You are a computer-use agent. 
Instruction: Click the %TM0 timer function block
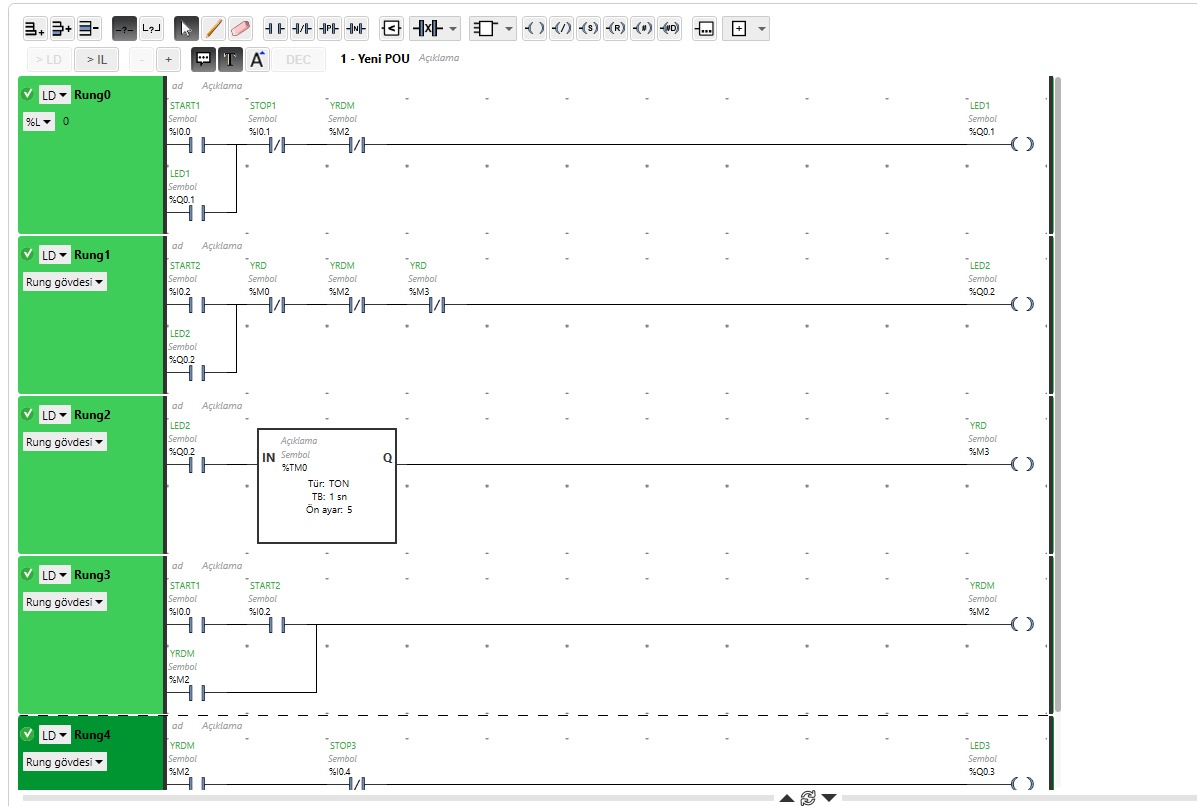pyautogui.click(x=327, y=486)
